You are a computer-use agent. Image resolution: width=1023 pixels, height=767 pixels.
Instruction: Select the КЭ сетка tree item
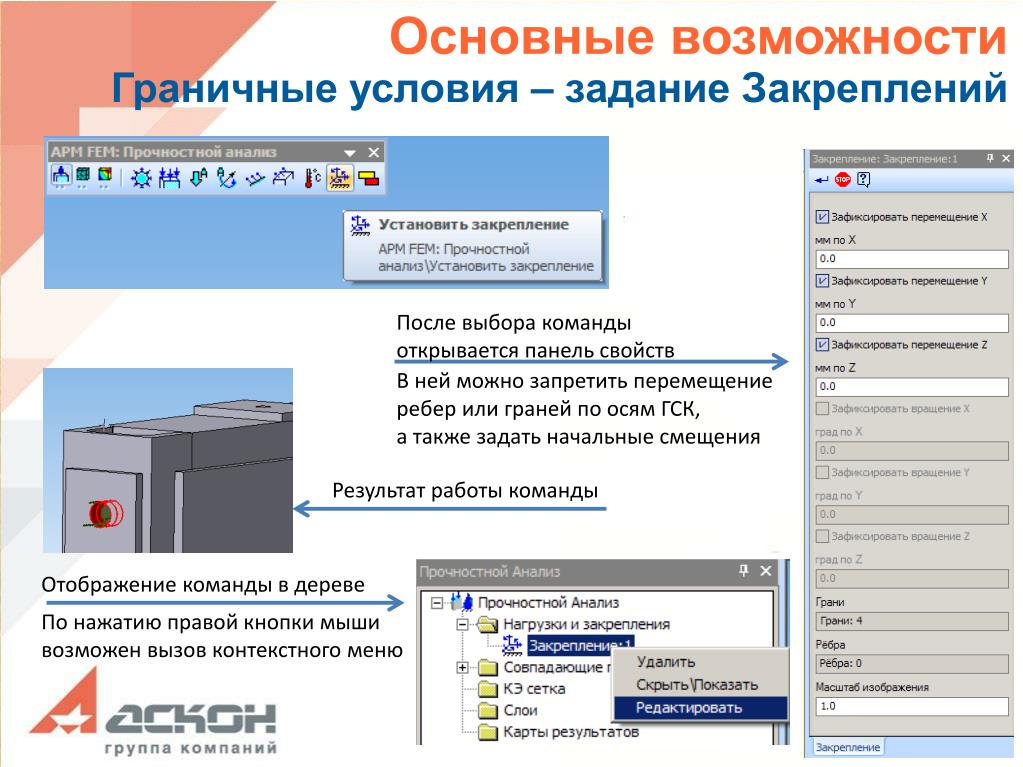pyautogui.click(x=534, y=689)
